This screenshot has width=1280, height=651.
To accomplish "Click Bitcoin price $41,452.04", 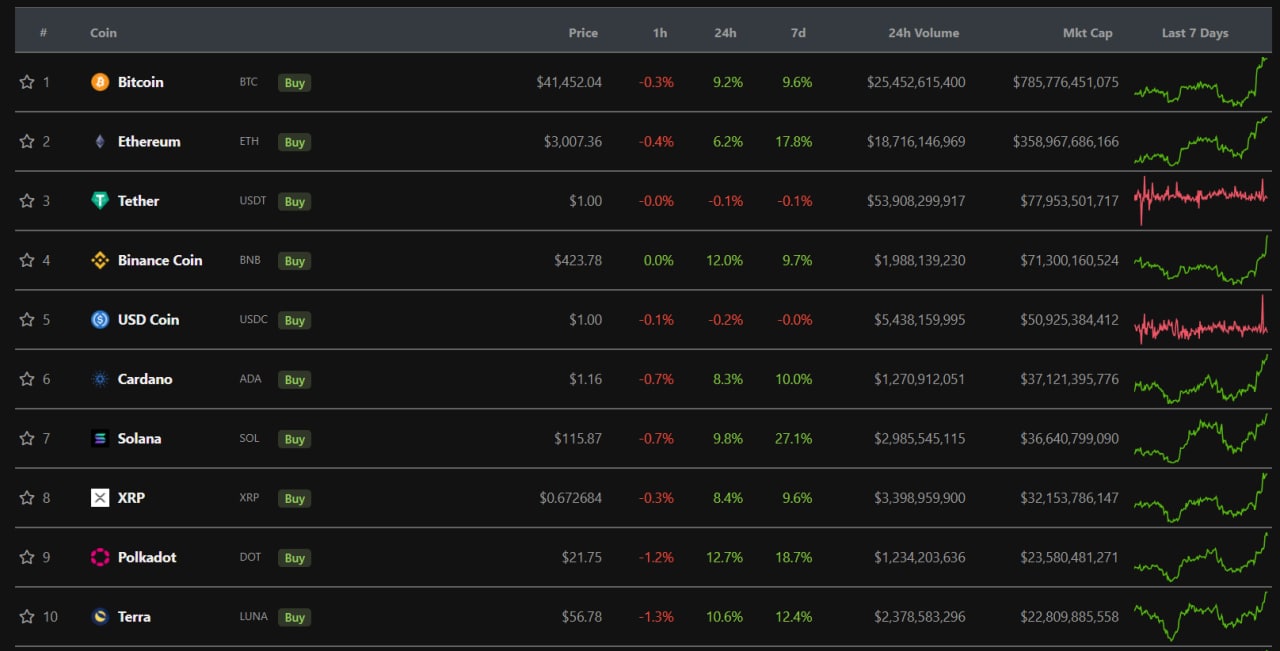I will [x=569, y=82].
